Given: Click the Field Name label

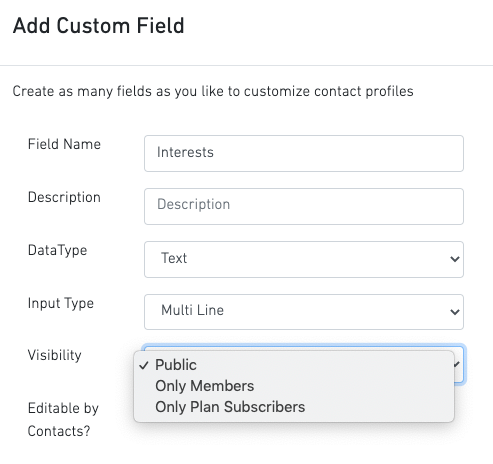Looking at the screenshot, I should pos(64,144).
